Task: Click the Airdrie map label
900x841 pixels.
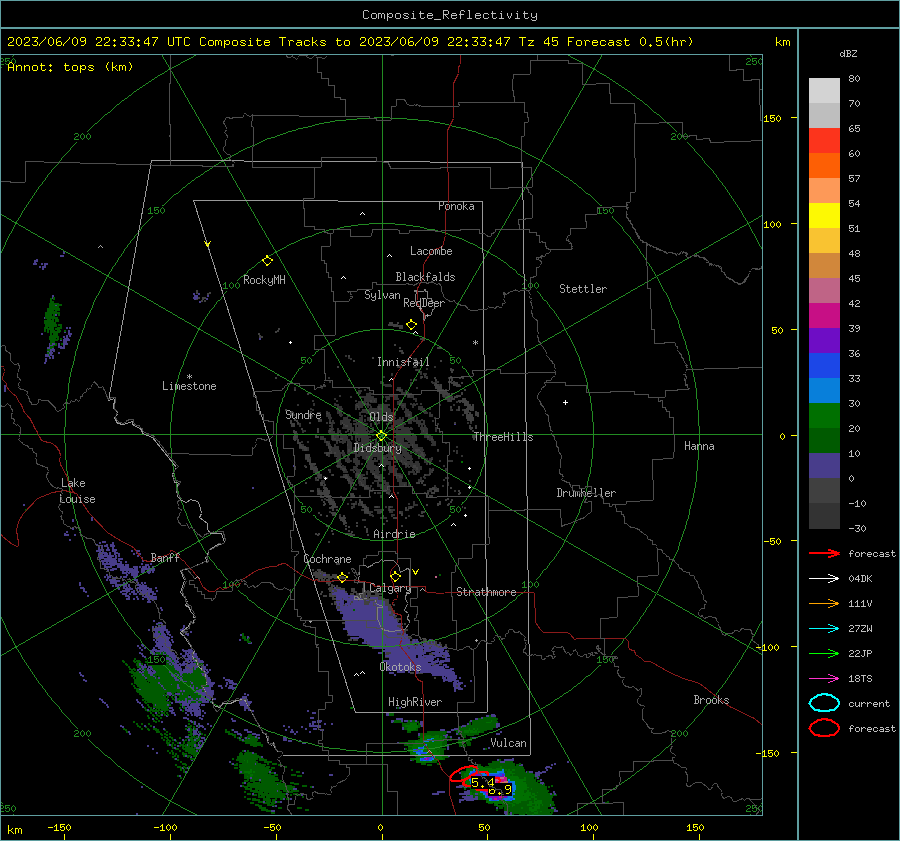Action: click(394, 534)
